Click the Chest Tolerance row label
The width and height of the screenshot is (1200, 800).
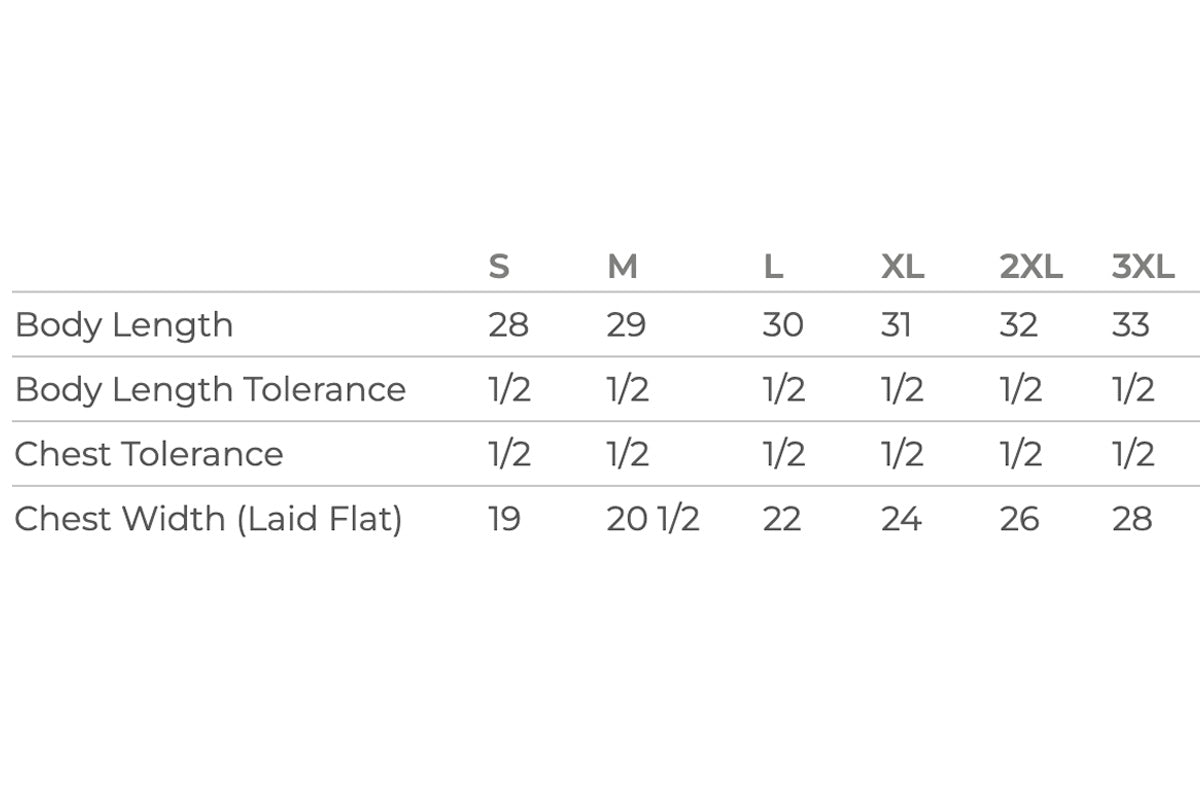(149, 454)
